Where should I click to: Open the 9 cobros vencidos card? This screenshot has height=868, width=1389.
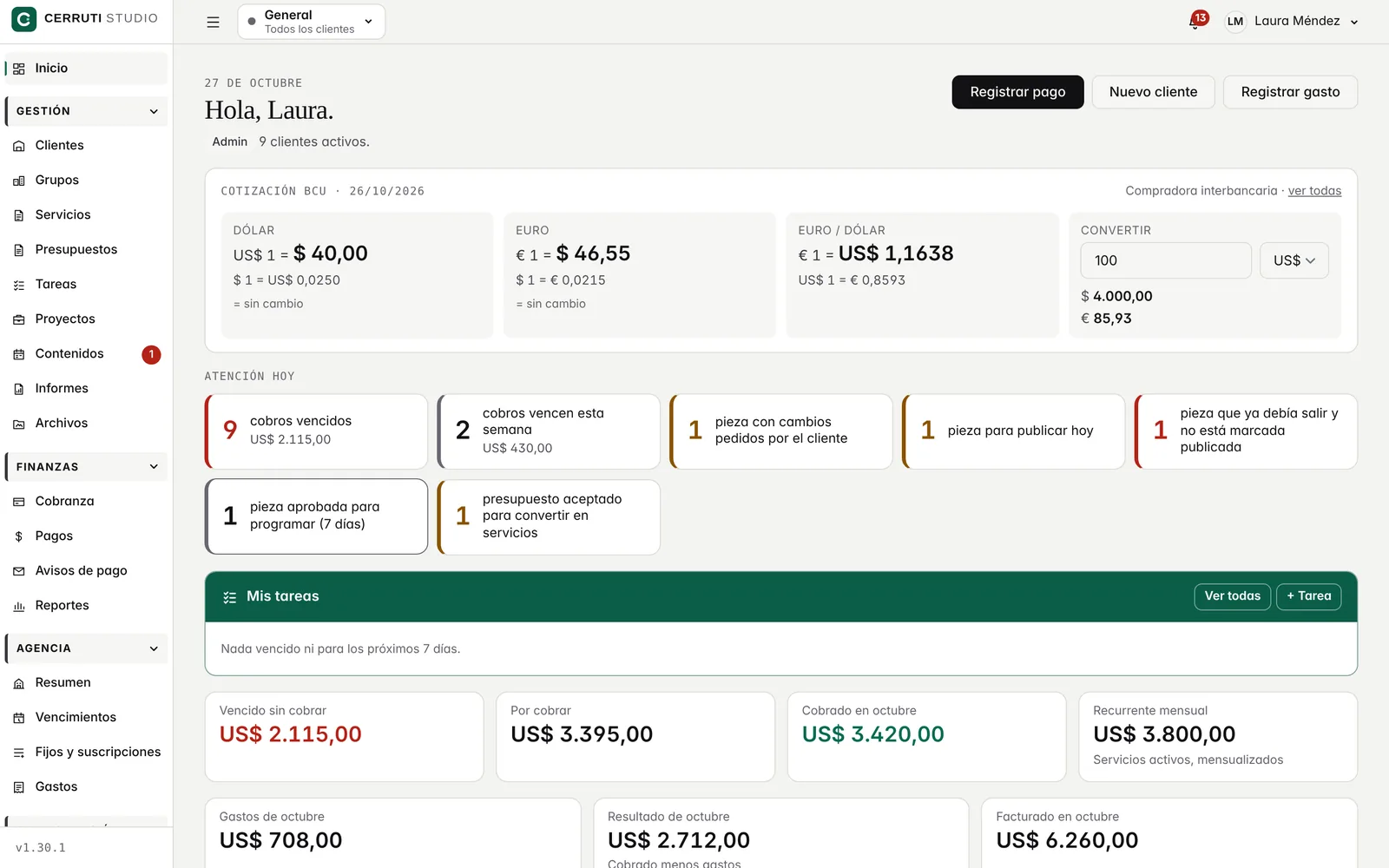tap(317, 431)
